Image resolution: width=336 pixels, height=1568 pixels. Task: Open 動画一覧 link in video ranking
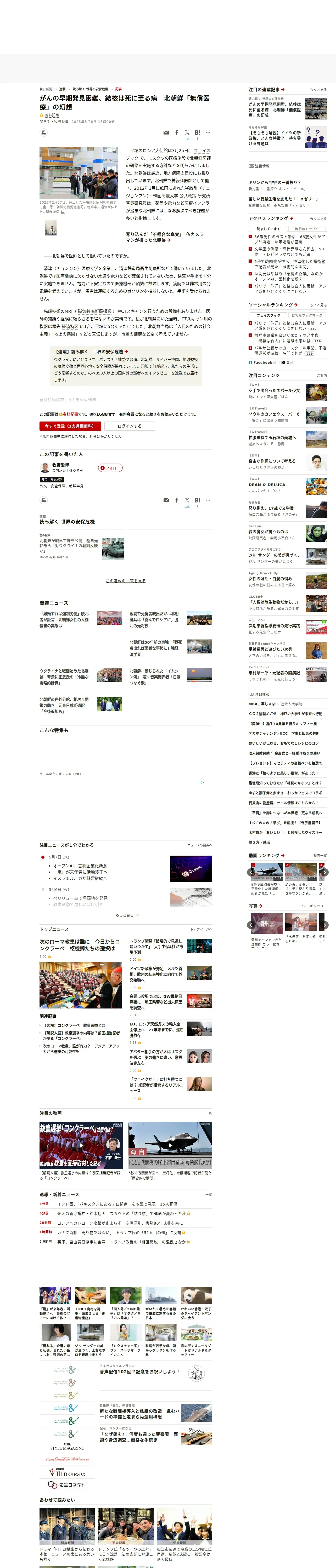320,855
